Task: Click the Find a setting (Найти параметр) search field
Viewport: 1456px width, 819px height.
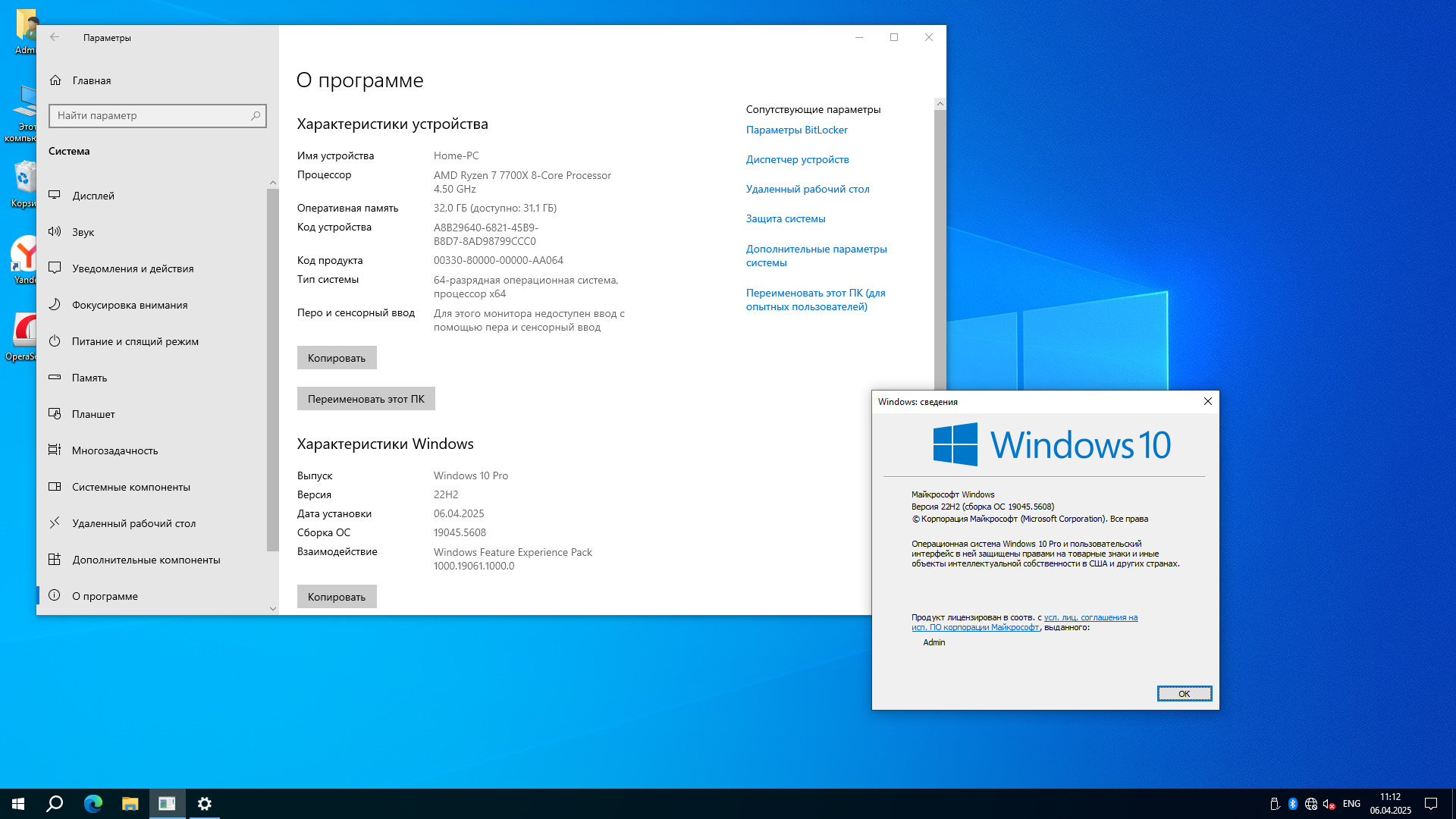Action: (152, 115)
